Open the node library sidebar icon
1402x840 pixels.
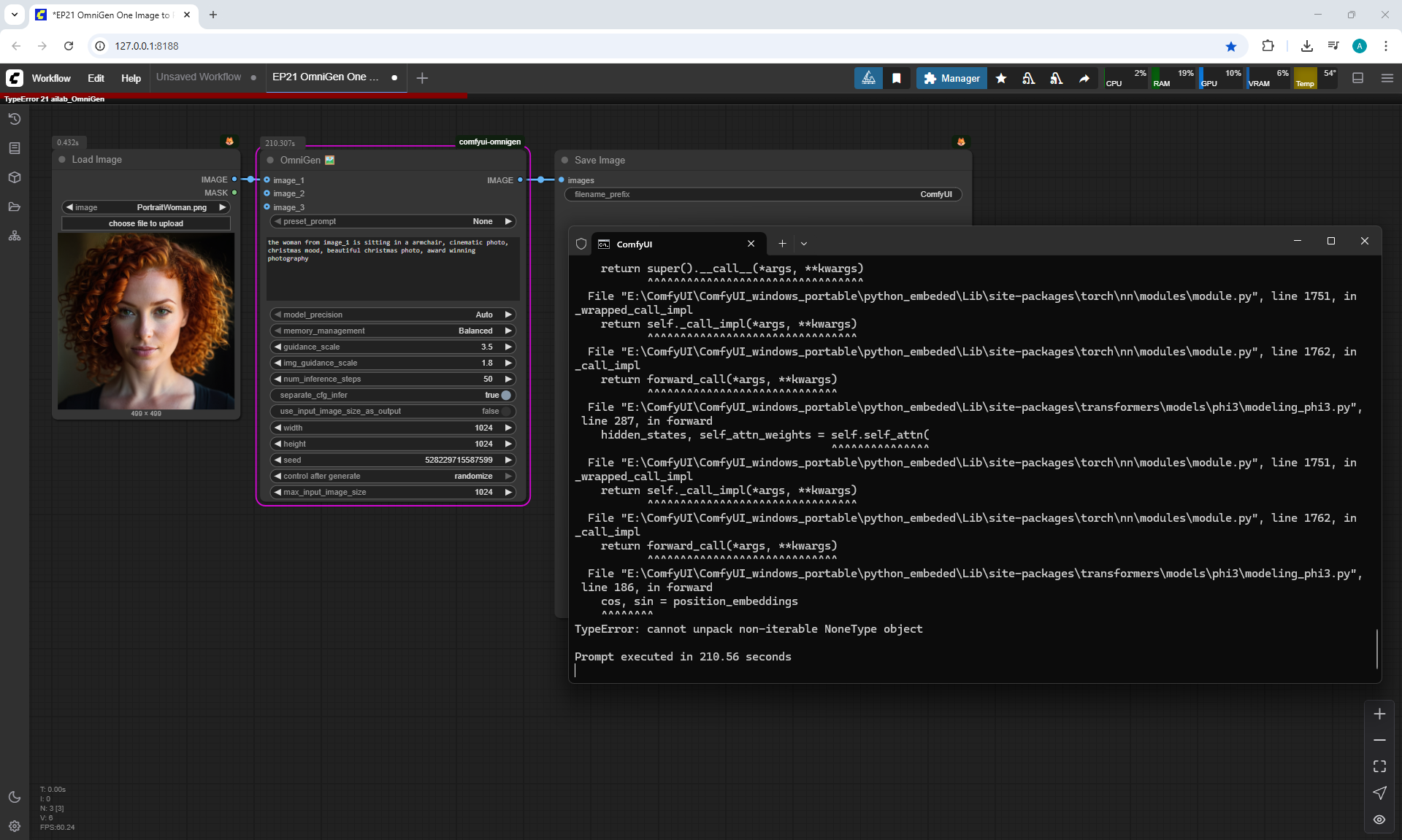[15, 148]
